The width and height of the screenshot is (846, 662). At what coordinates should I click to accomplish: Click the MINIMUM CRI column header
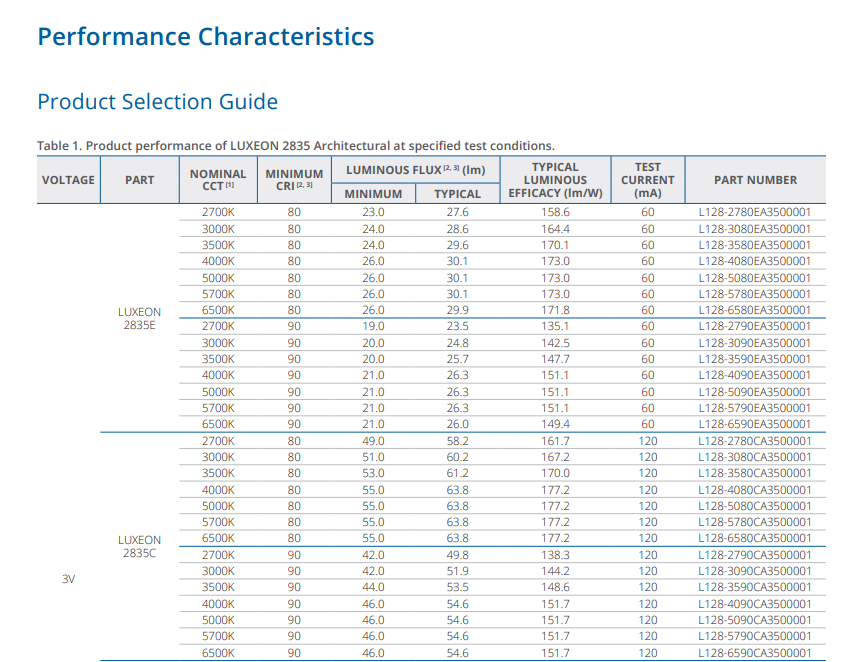pyautogui.click(x=294, y=180)
